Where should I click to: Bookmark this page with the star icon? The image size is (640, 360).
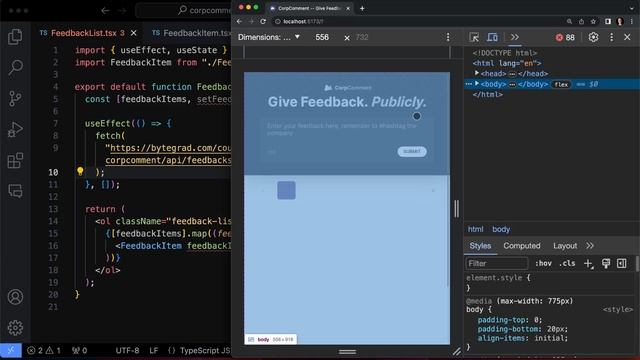593,21
